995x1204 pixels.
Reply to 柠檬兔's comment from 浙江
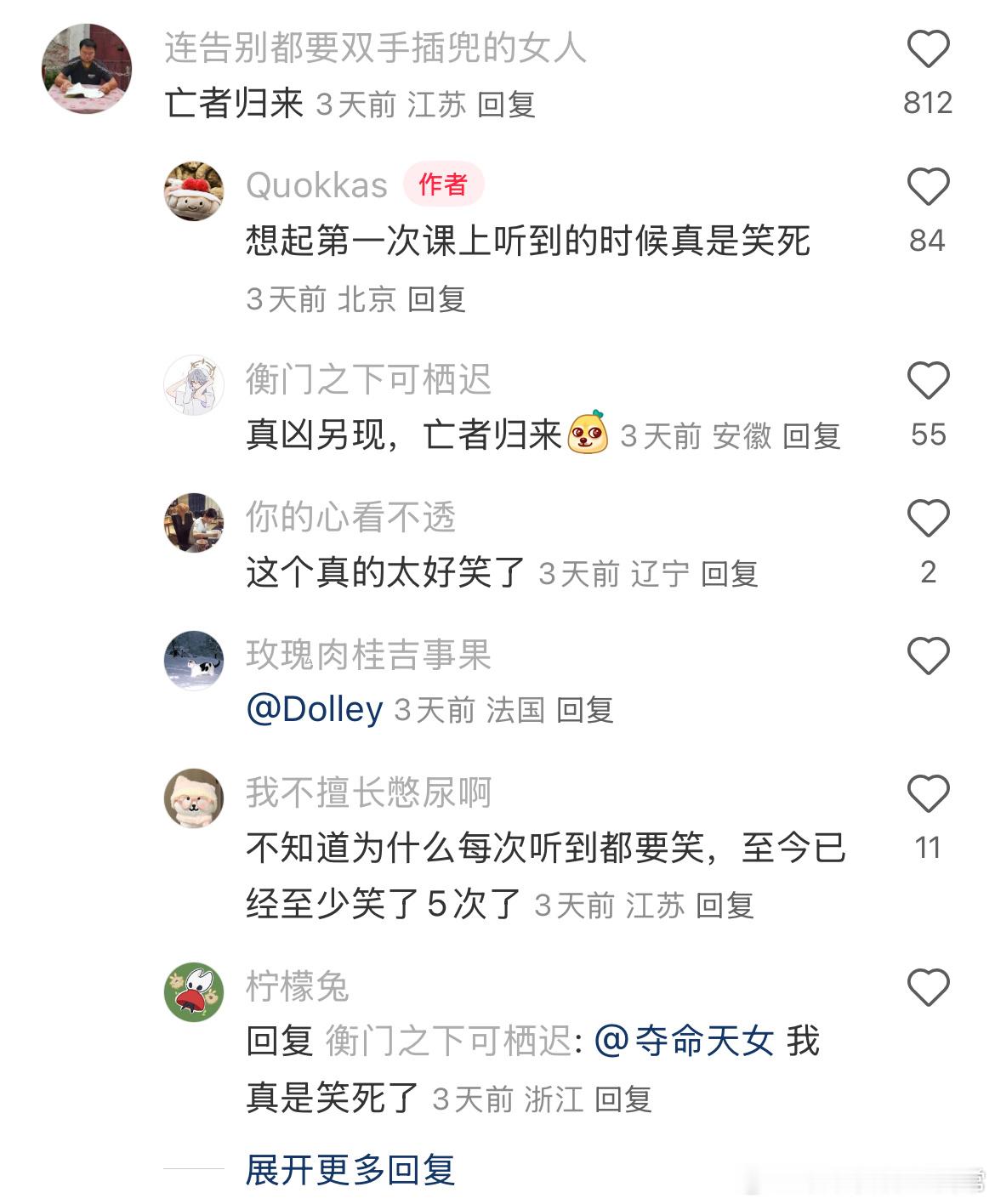(623, 1099)
